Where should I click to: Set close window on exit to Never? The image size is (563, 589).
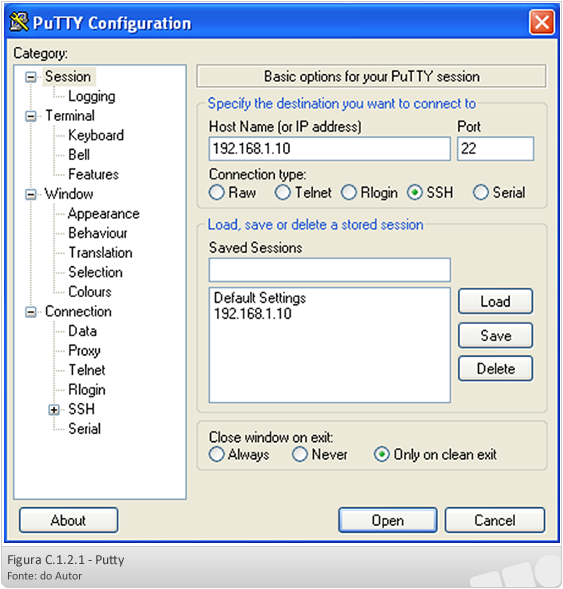point(300,455)
